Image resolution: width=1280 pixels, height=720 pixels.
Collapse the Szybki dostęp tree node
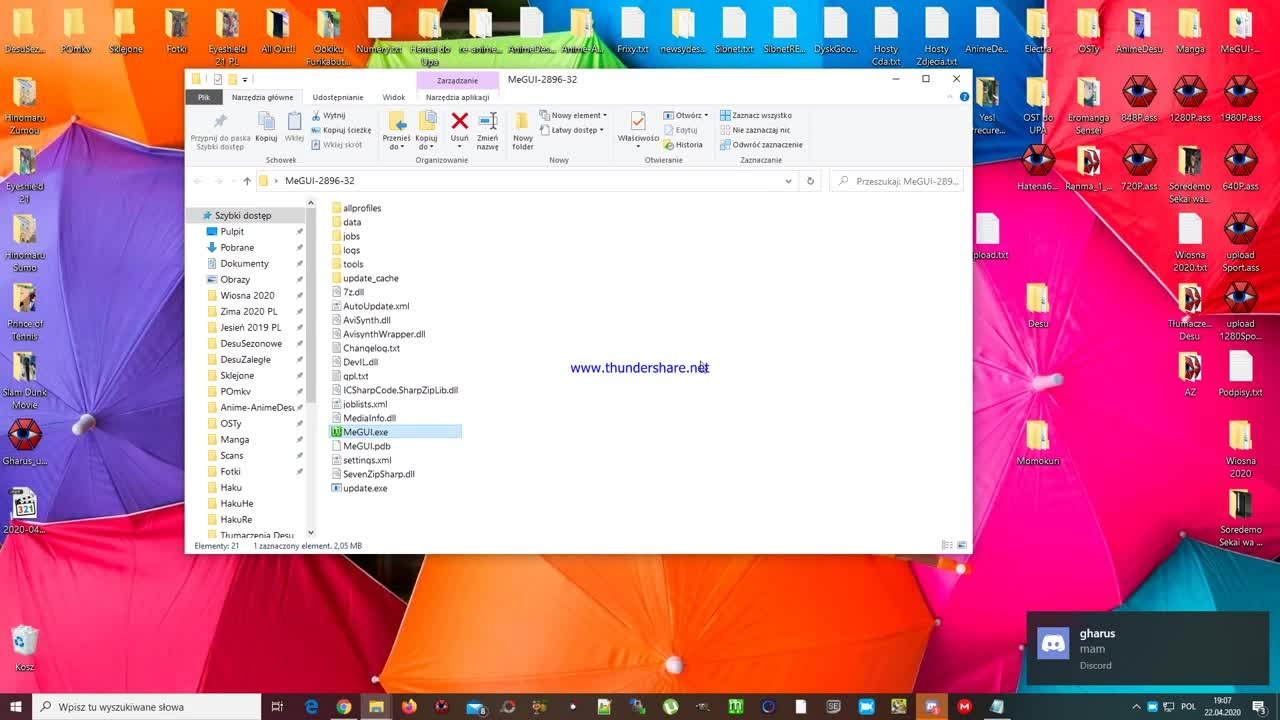195,215
